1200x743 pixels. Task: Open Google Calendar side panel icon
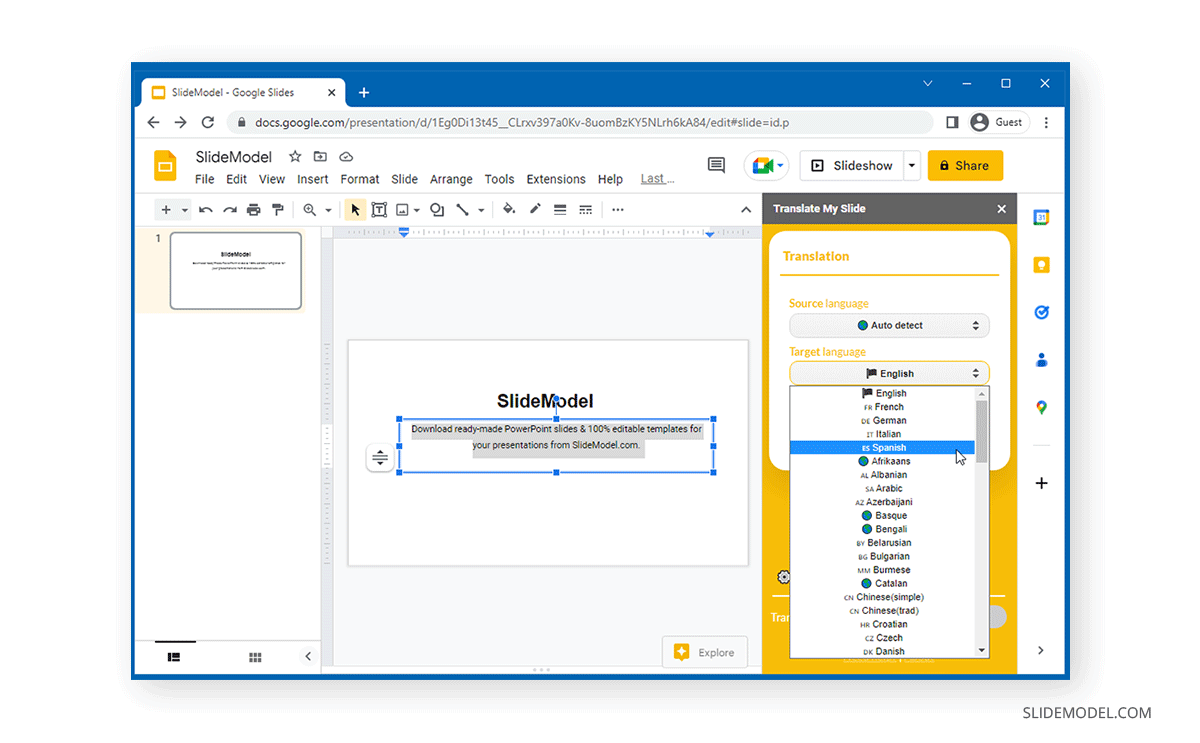click(1041, 217)
